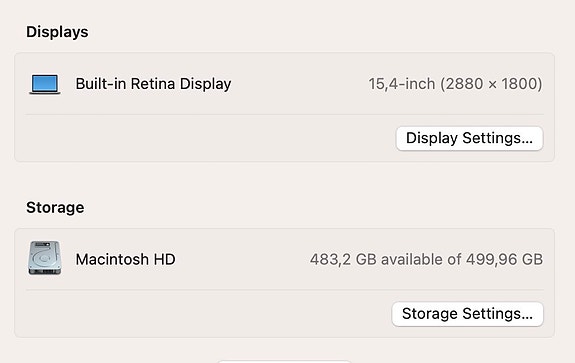Select the Built-in Retina Display label

[x=153, y=84]
